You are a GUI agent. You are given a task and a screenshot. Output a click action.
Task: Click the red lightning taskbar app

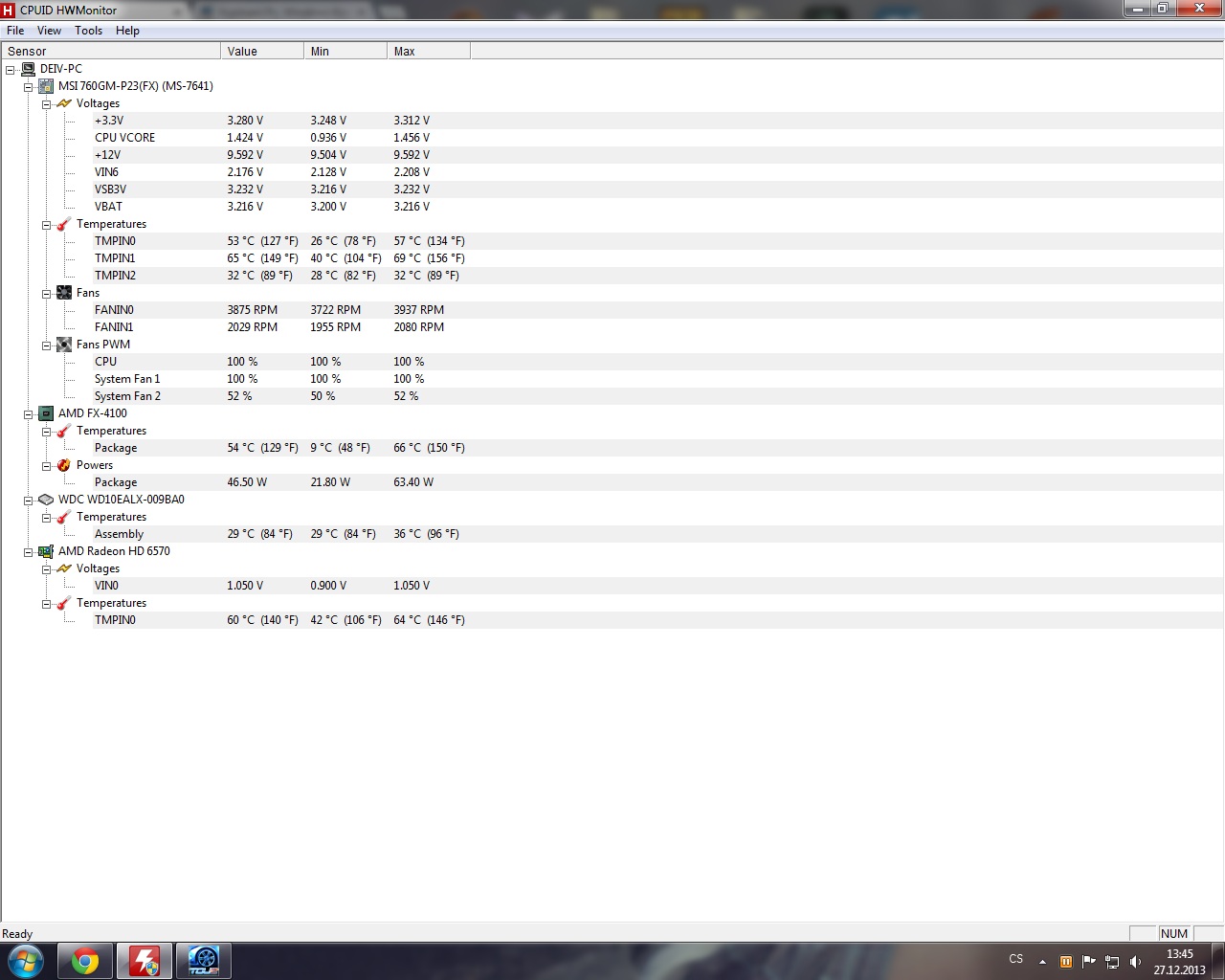pos(145,961)
